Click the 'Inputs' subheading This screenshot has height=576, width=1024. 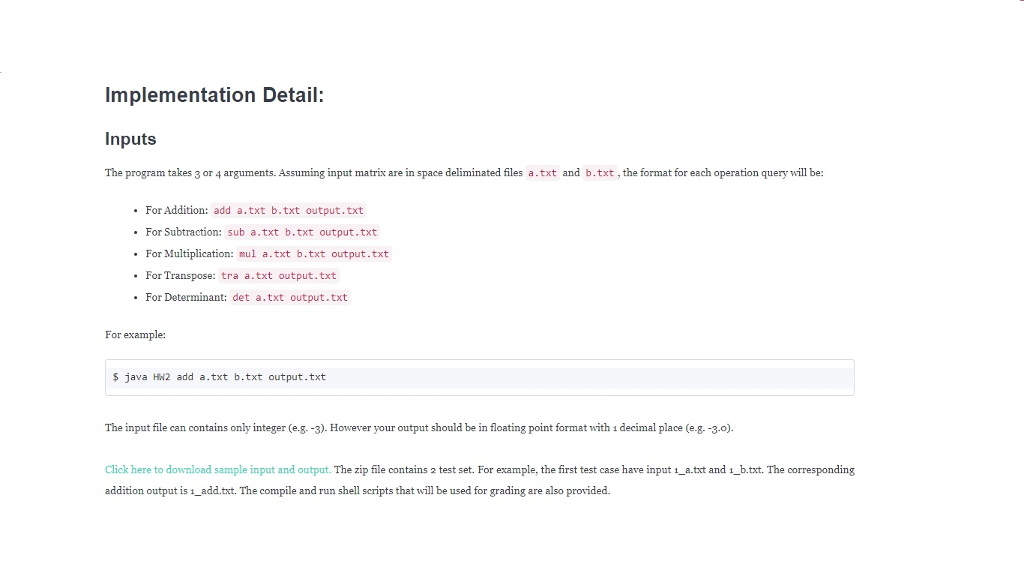131,139
